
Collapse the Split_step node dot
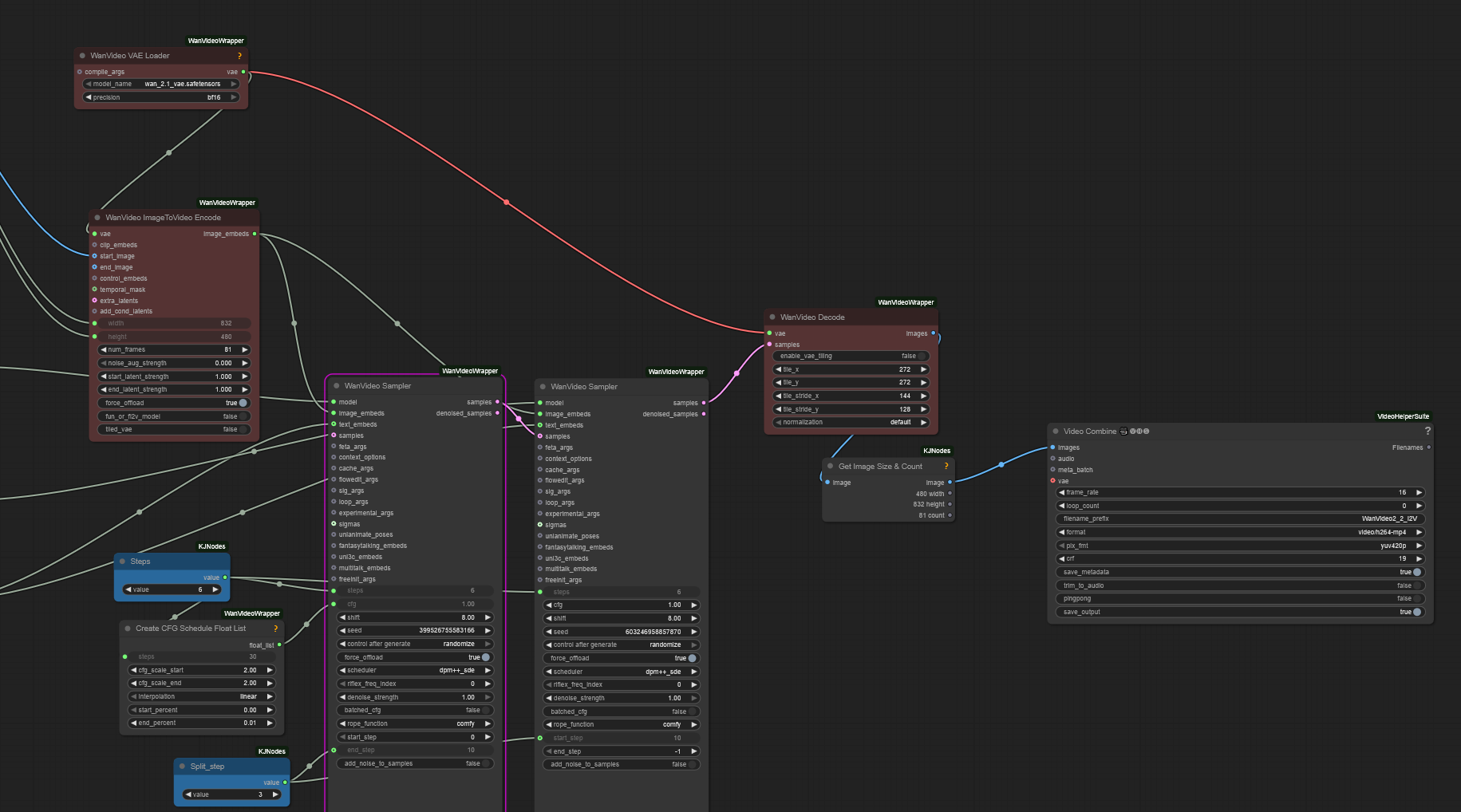182,767
